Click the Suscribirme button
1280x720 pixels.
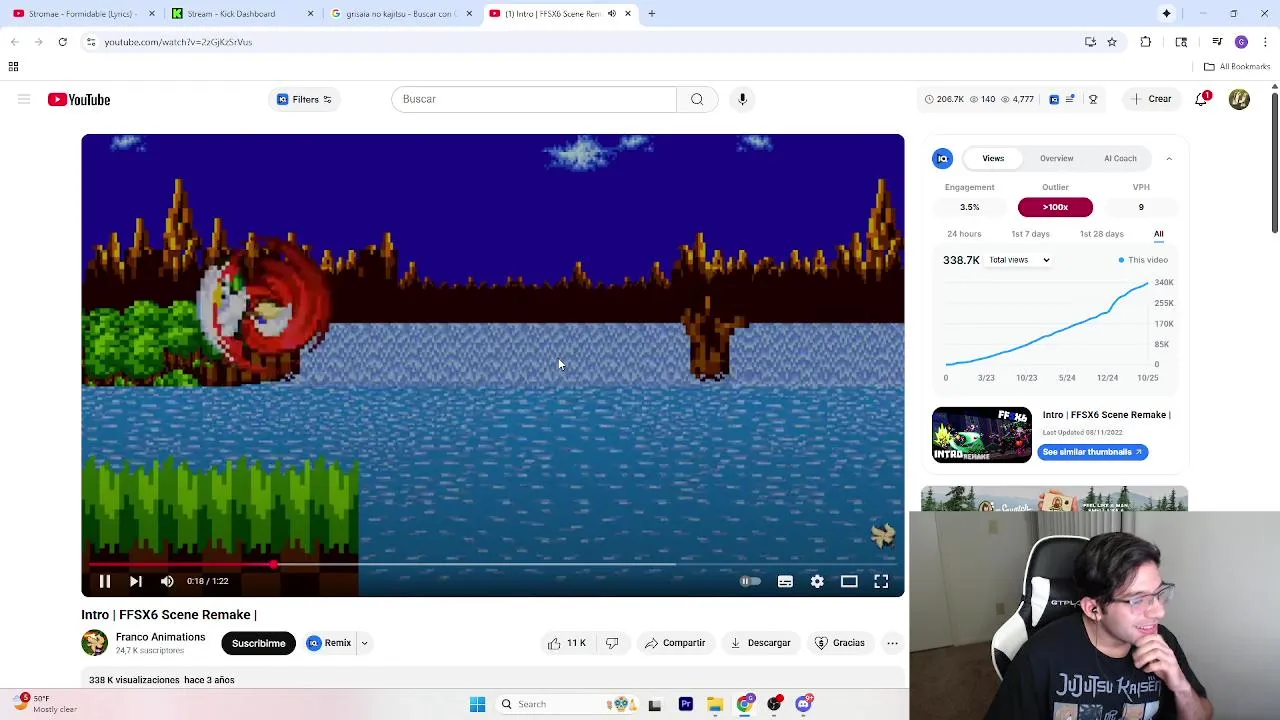tap(258, 643)
